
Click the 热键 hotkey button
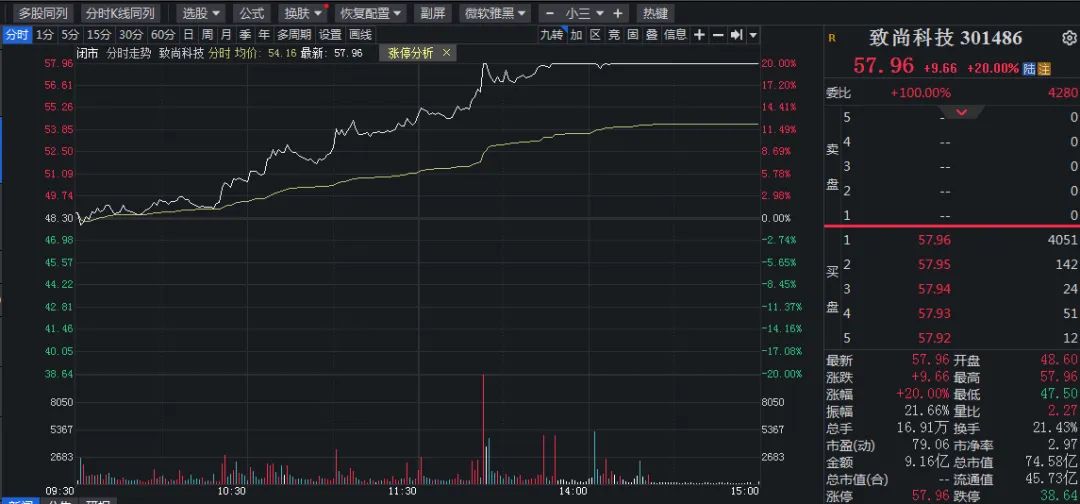pyautogui.click(x=655, y=13)
